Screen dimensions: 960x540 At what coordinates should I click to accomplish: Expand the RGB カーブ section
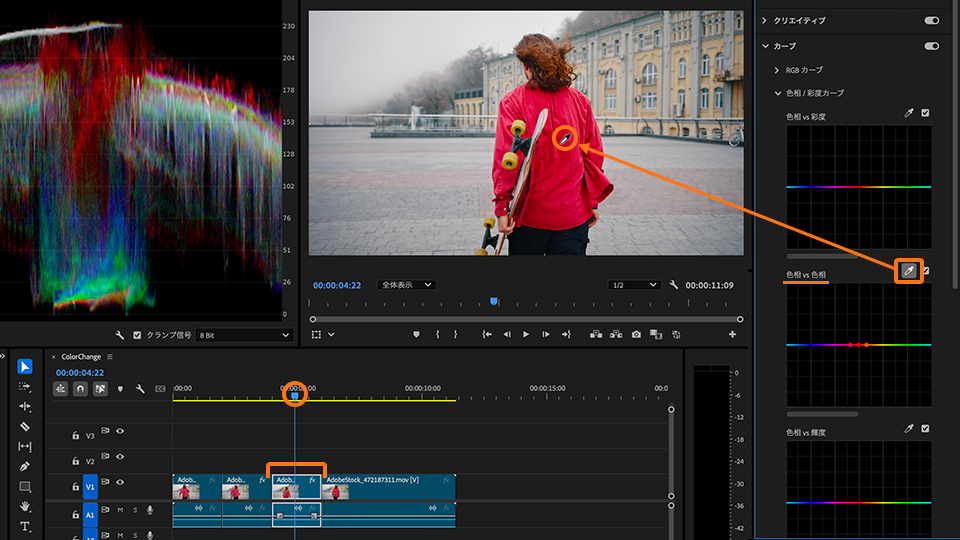point(778,70)
